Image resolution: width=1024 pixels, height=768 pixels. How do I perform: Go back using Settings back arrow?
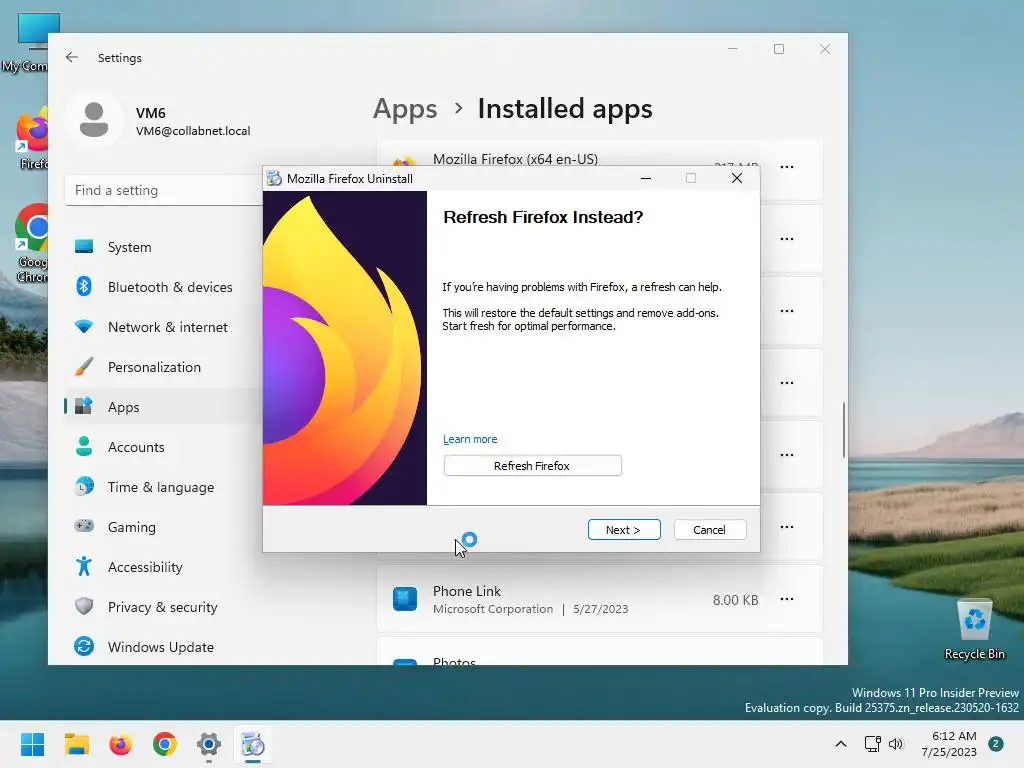tap(72, 57)
